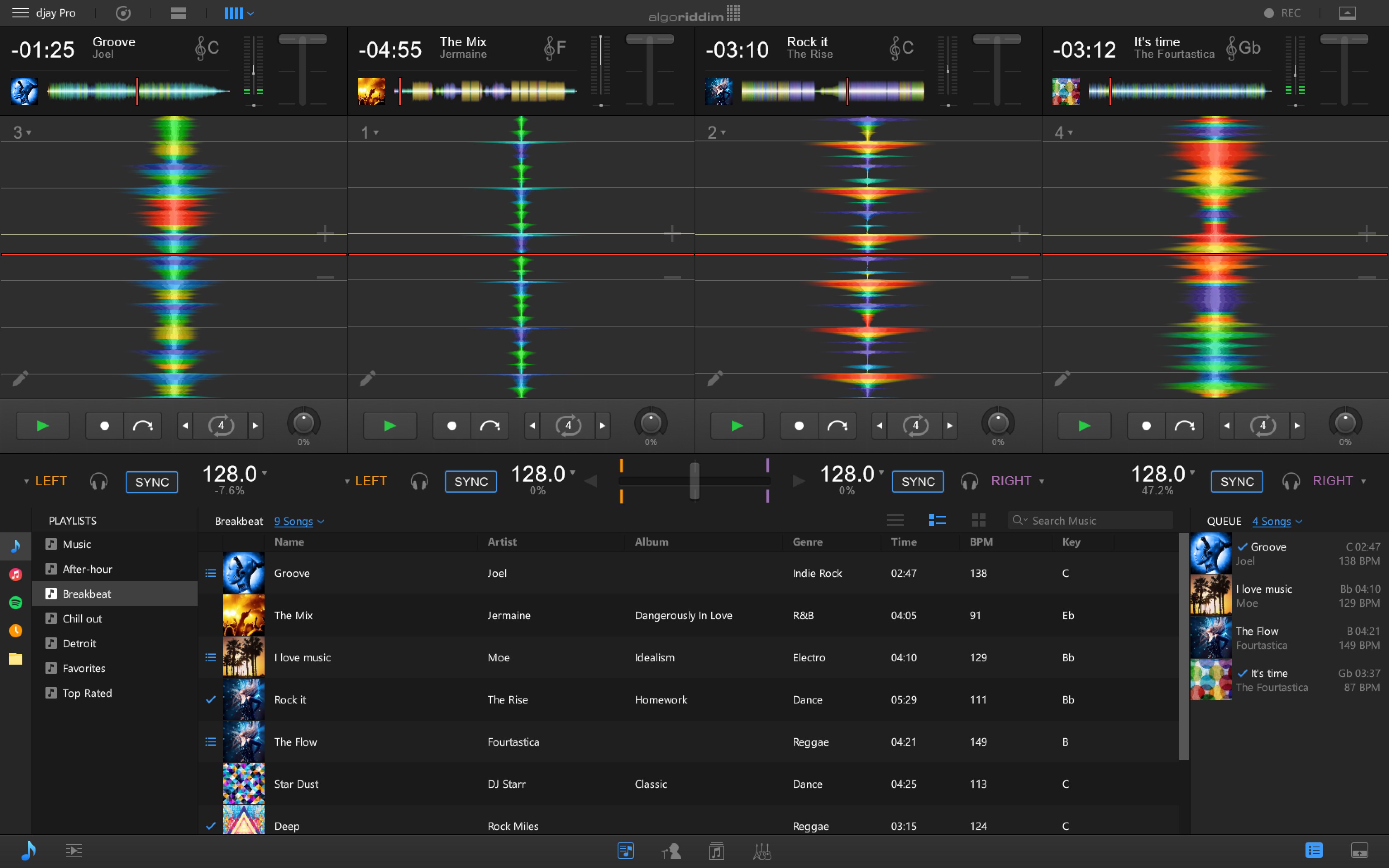The height and width of the screenshot is (868, 1389).
Task: Open the Spotify music source in sidebar
Action: pos(15,603)
